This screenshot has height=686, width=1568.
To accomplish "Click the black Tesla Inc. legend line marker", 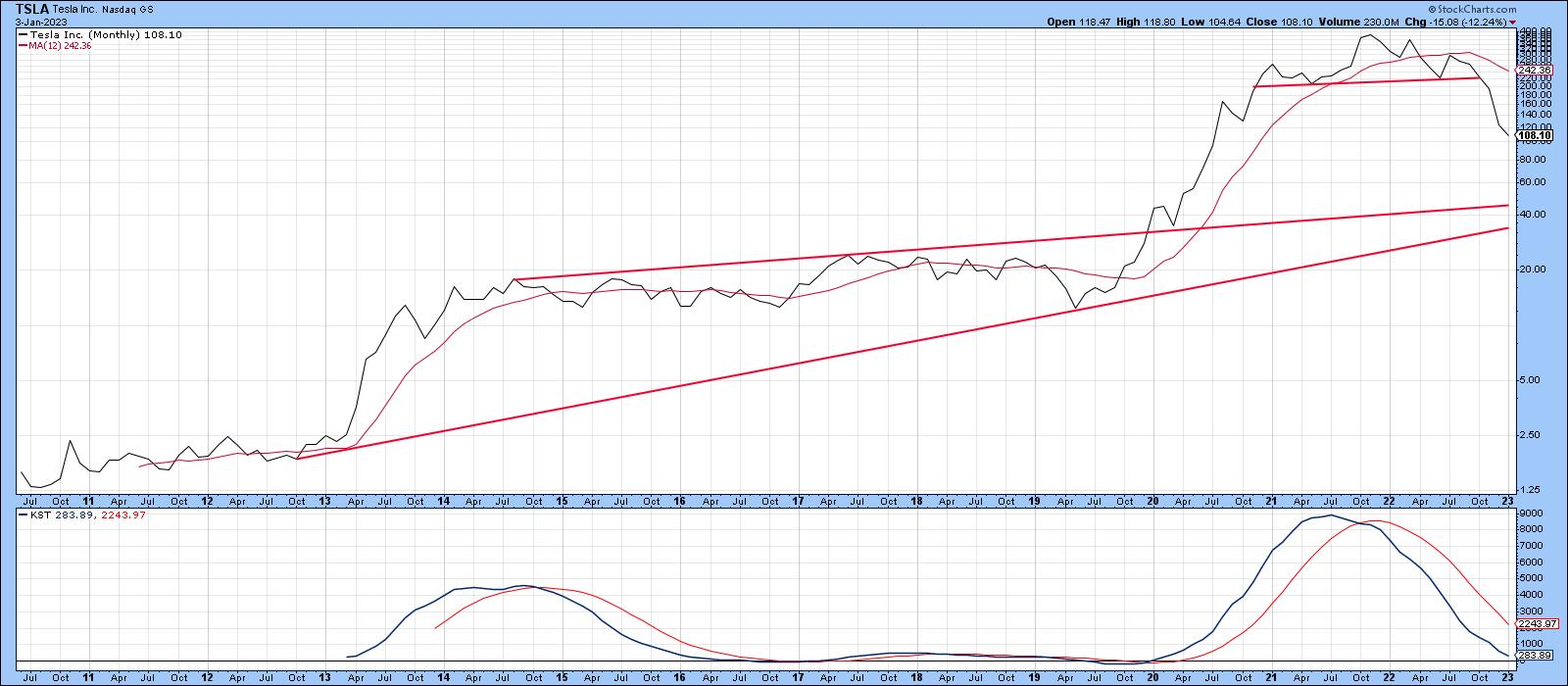I will pos(23,34).
